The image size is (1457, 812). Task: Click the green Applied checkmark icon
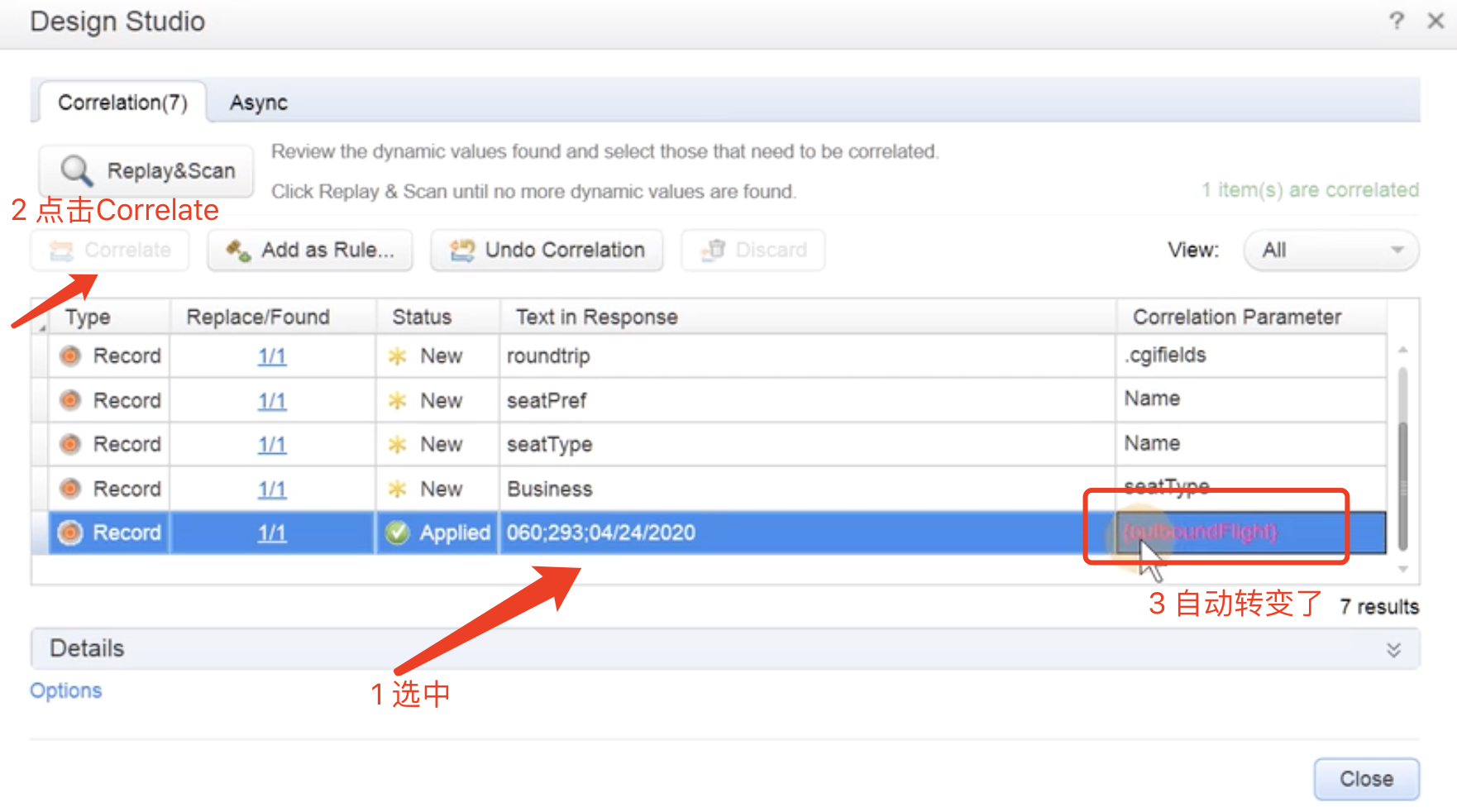pos(398,533)
